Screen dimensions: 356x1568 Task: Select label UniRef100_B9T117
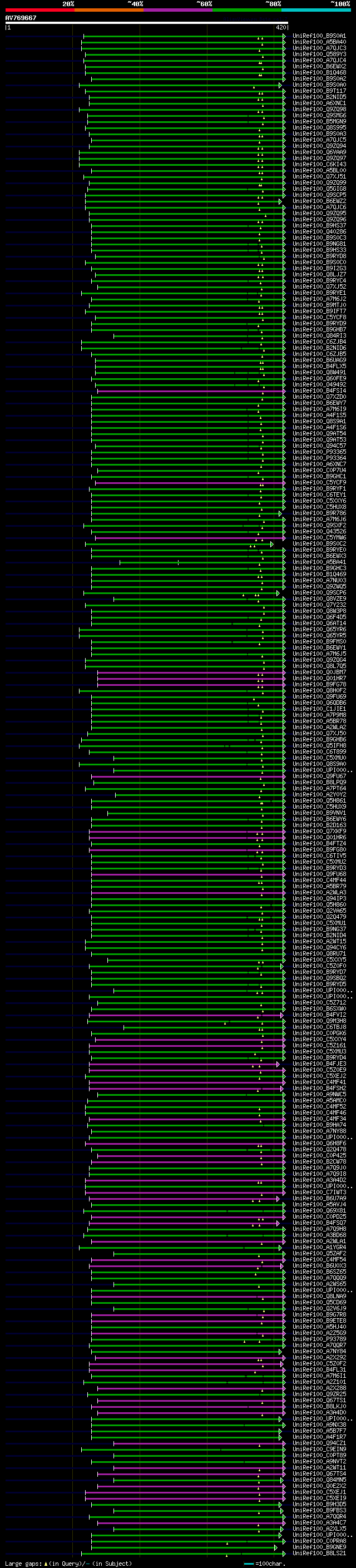319,91
